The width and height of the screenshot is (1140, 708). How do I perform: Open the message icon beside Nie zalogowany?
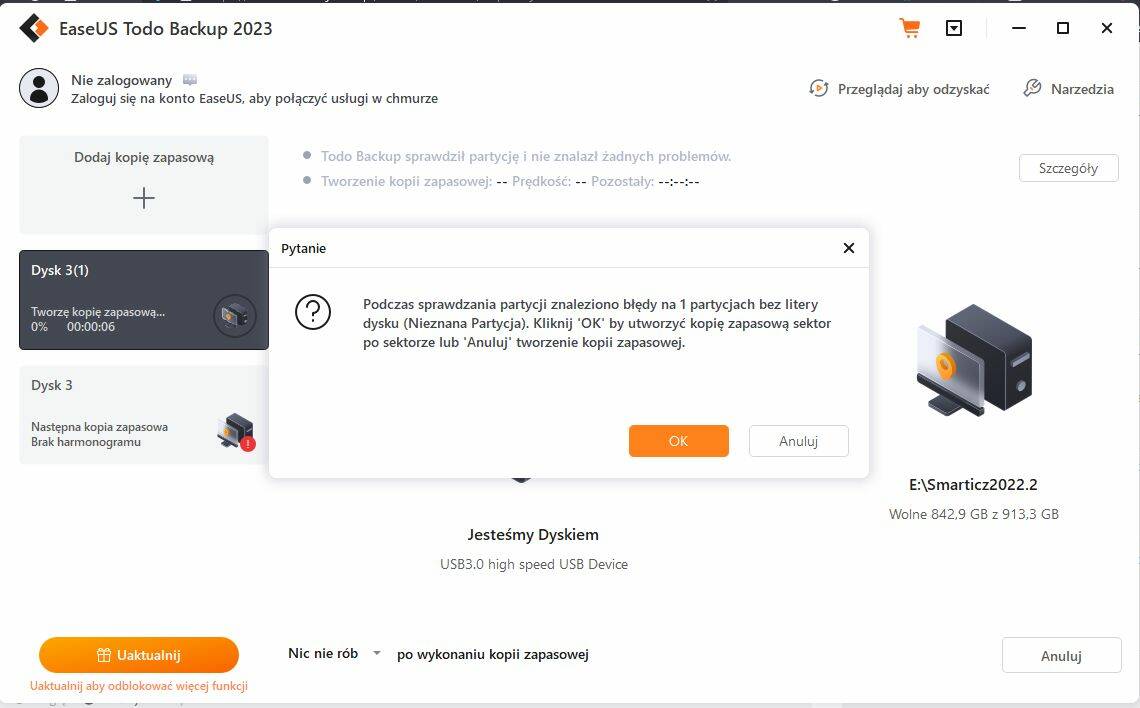coord(190,79)
